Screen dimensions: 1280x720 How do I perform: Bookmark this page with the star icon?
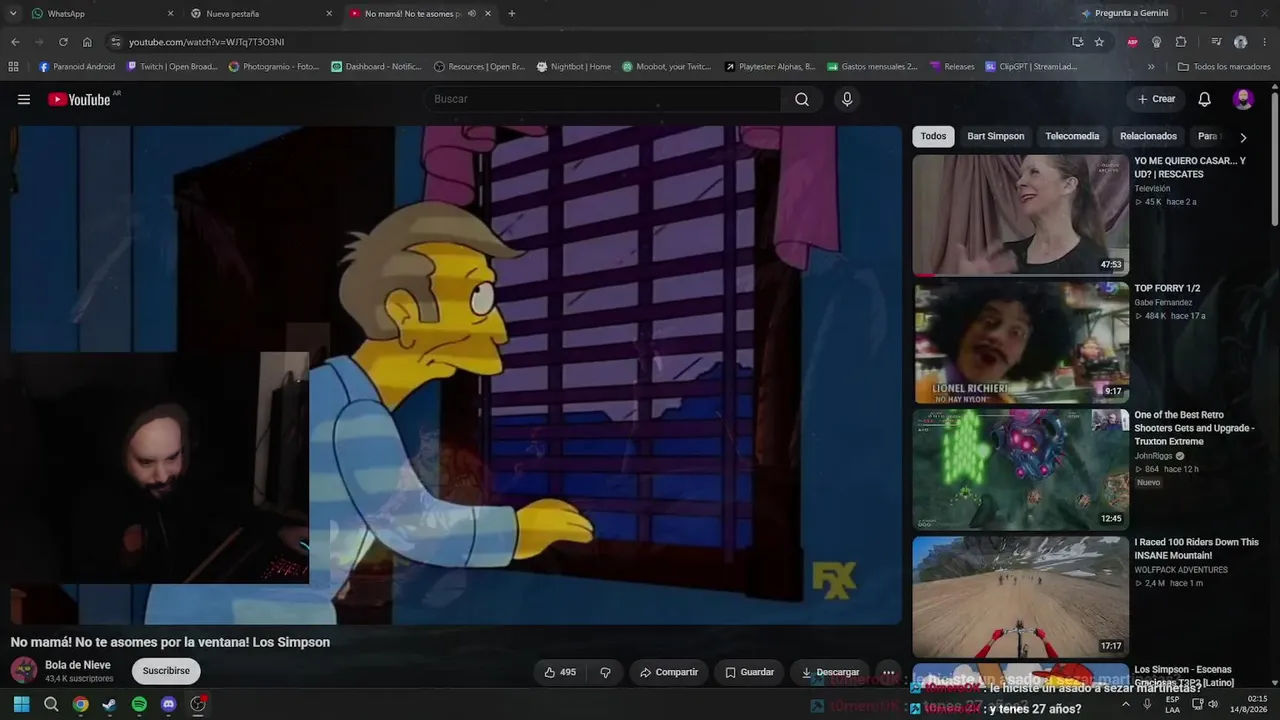coord(1099,42)
